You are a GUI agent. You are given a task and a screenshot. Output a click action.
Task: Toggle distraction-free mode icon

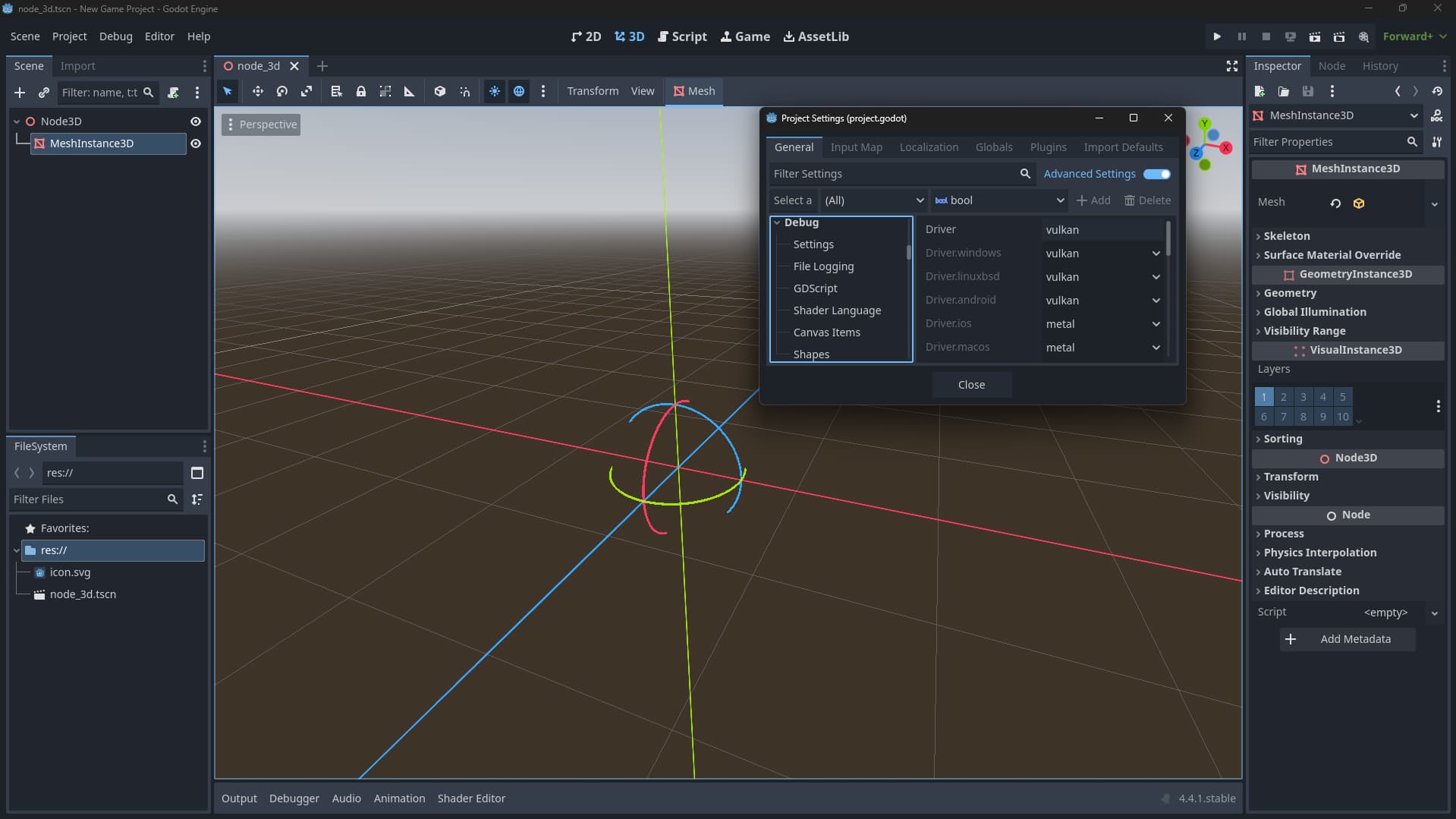coord(1231,66)
